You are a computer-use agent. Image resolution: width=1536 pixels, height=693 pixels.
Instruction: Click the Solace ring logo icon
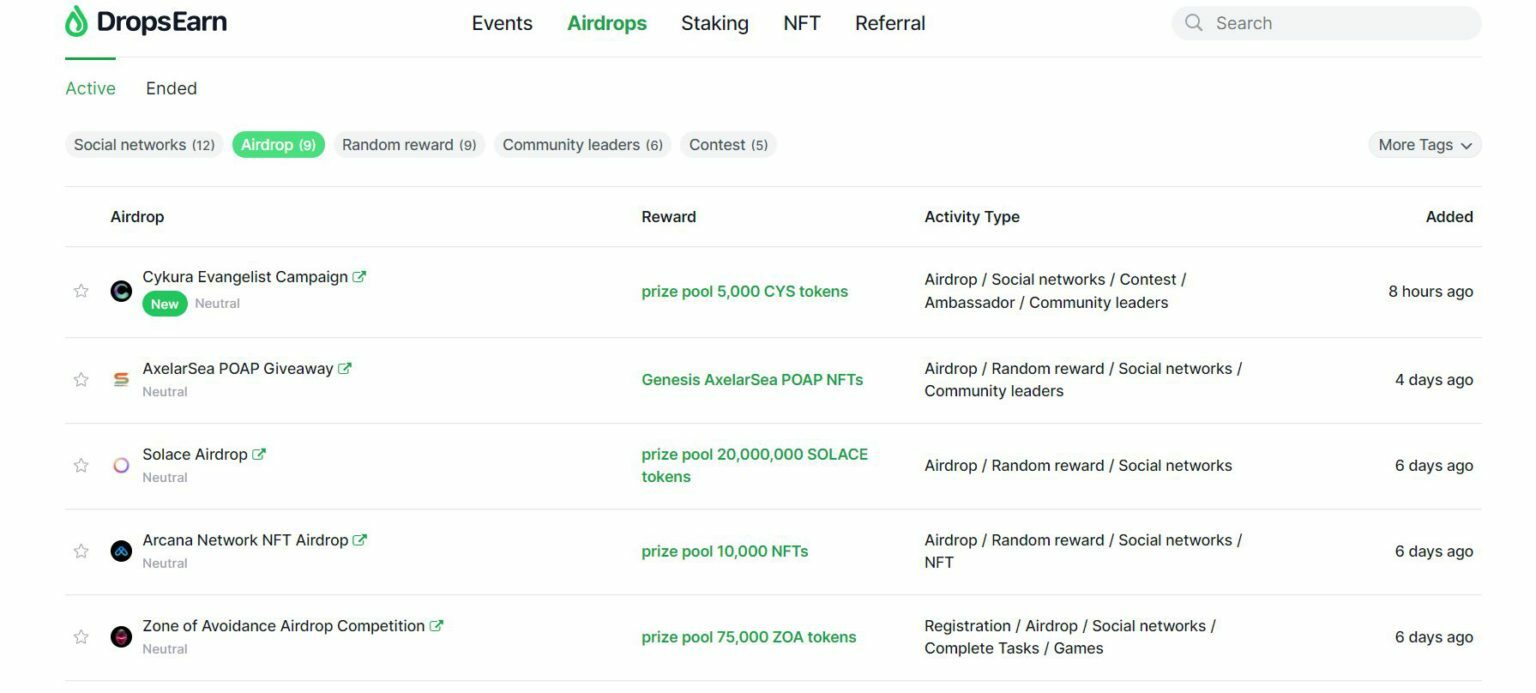click(x=121, y=465)
